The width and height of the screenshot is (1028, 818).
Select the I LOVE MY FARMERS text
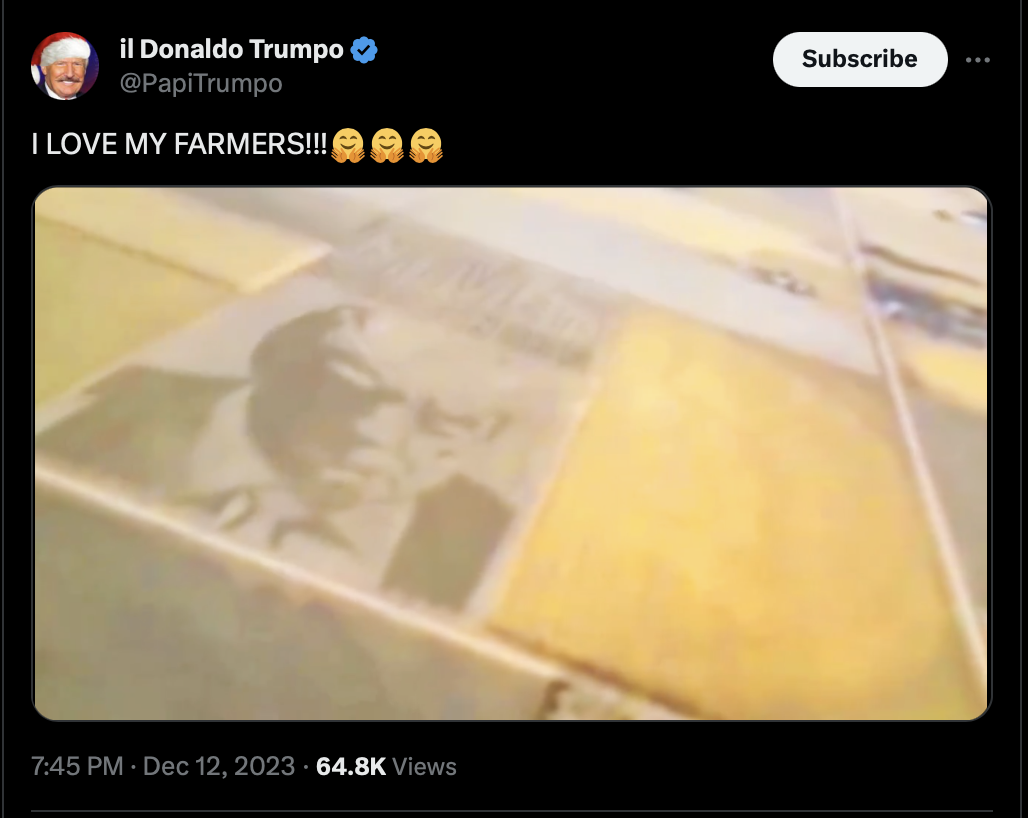(x=179, y=144)
